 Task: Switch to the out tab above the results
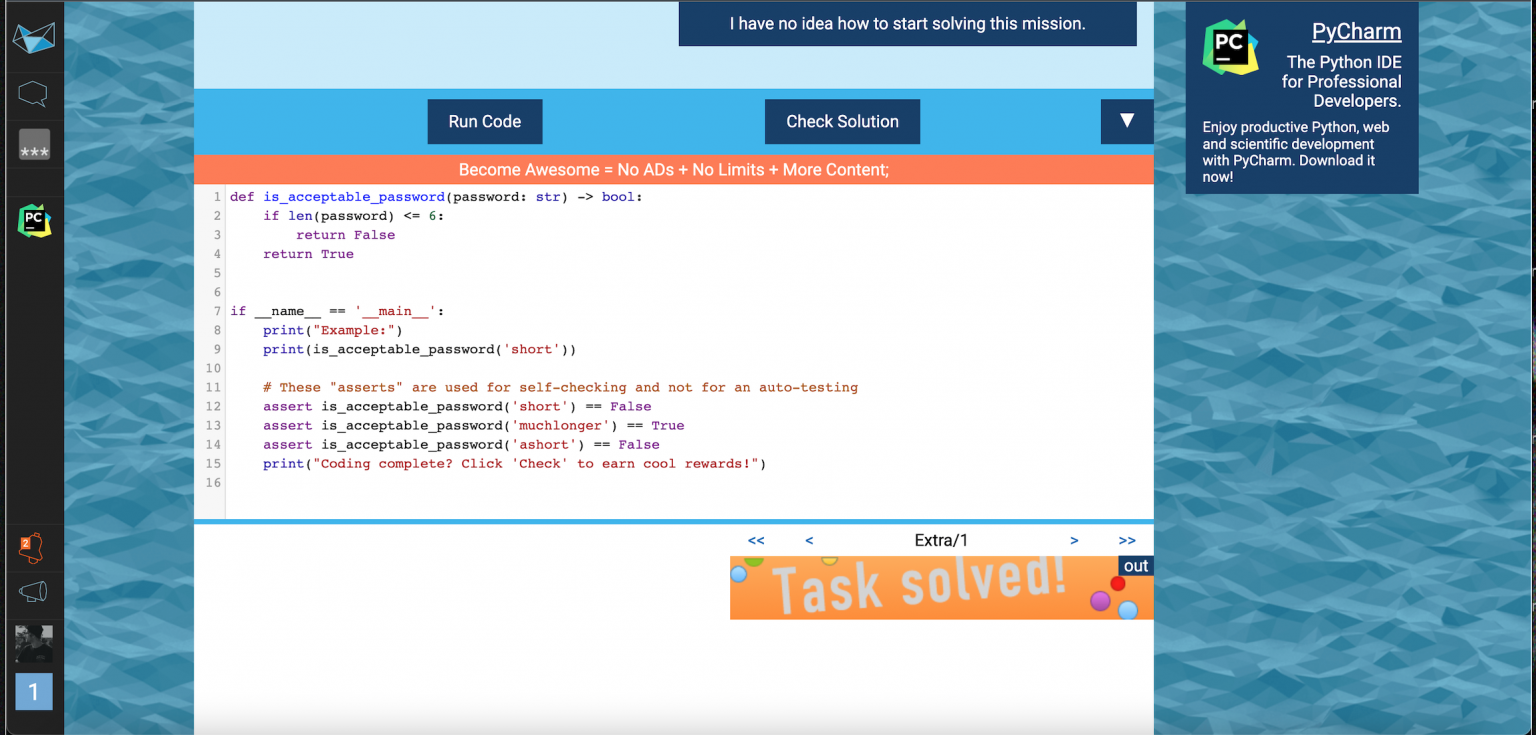pos(1135,566)
